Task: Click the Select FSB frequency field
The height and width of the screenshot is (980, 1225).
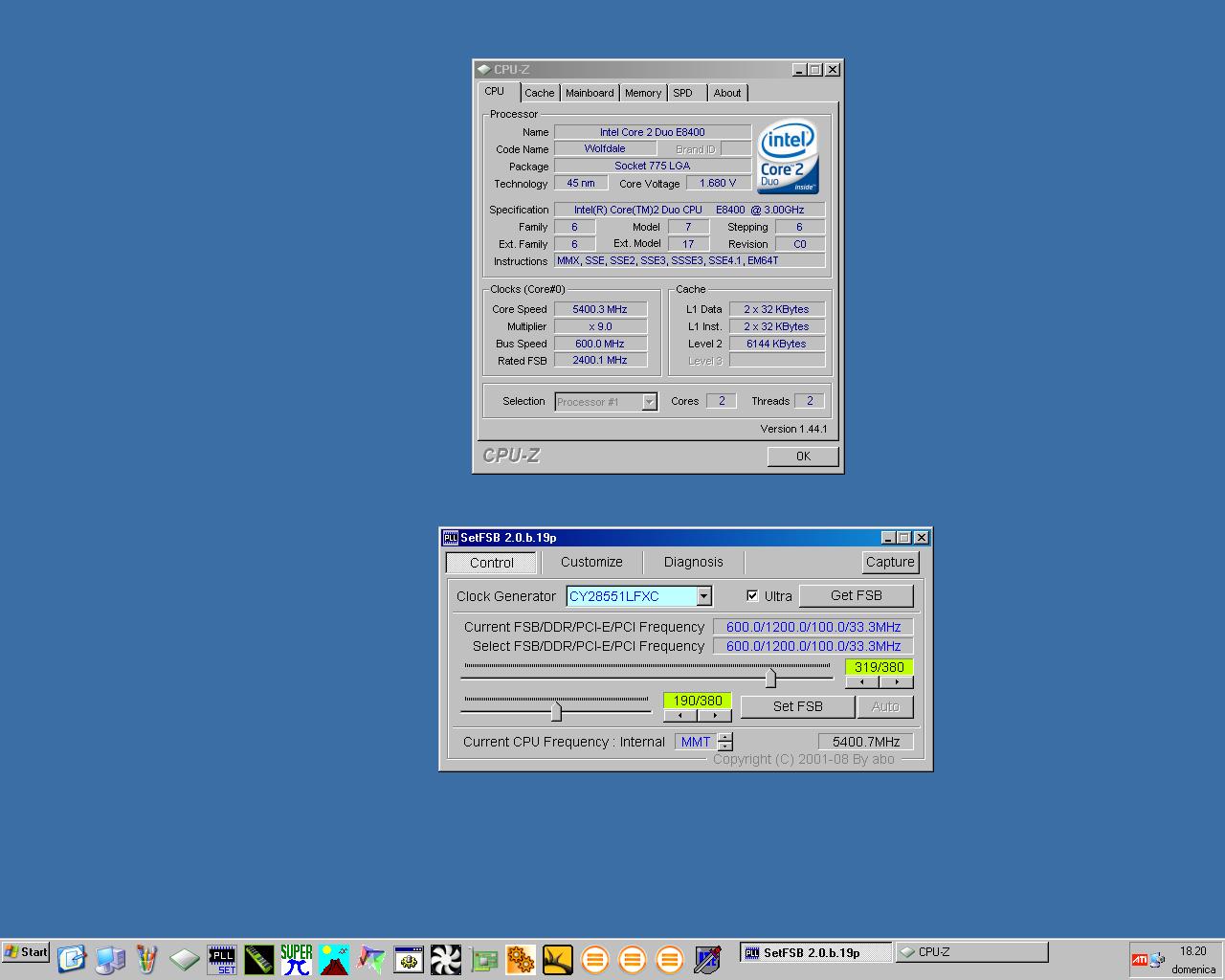Action: pos(813,646)
